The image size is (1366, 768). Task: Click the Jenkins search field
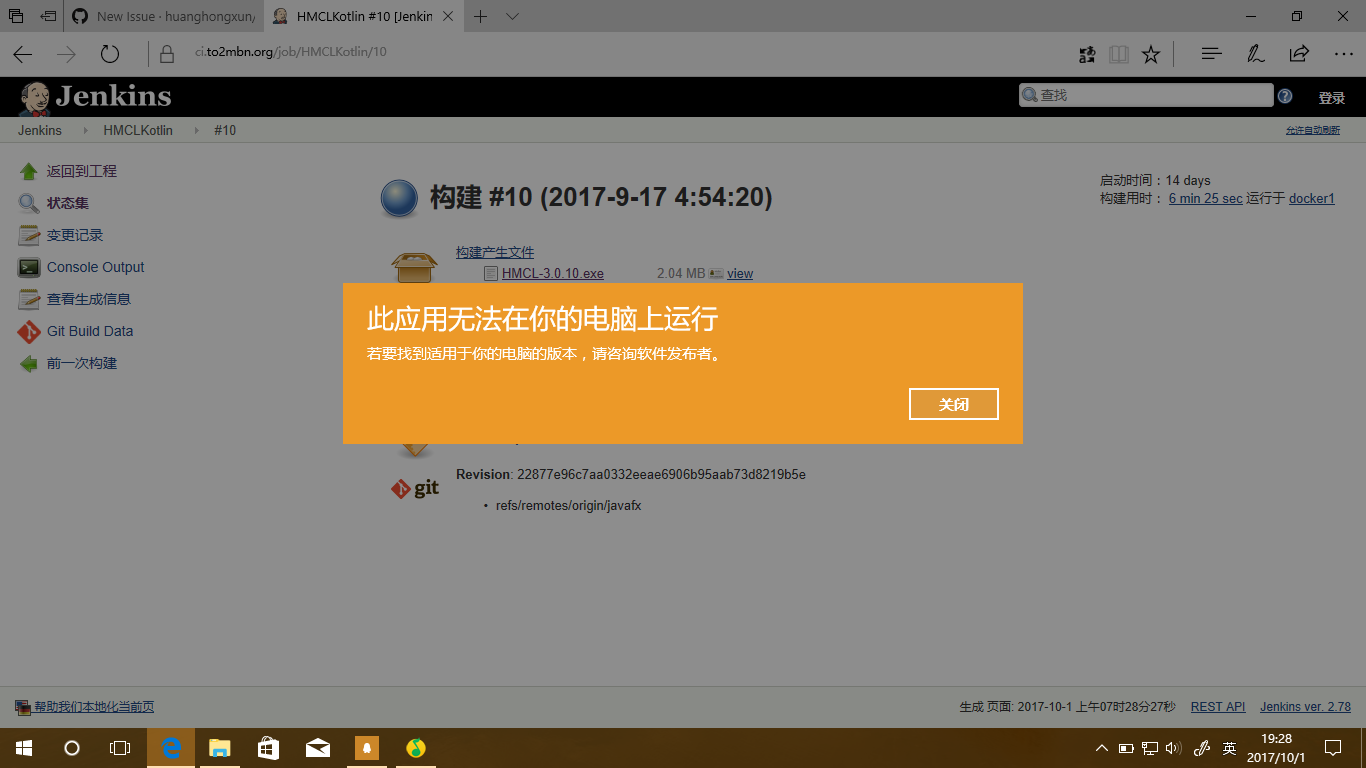(x=1146, y=95)
